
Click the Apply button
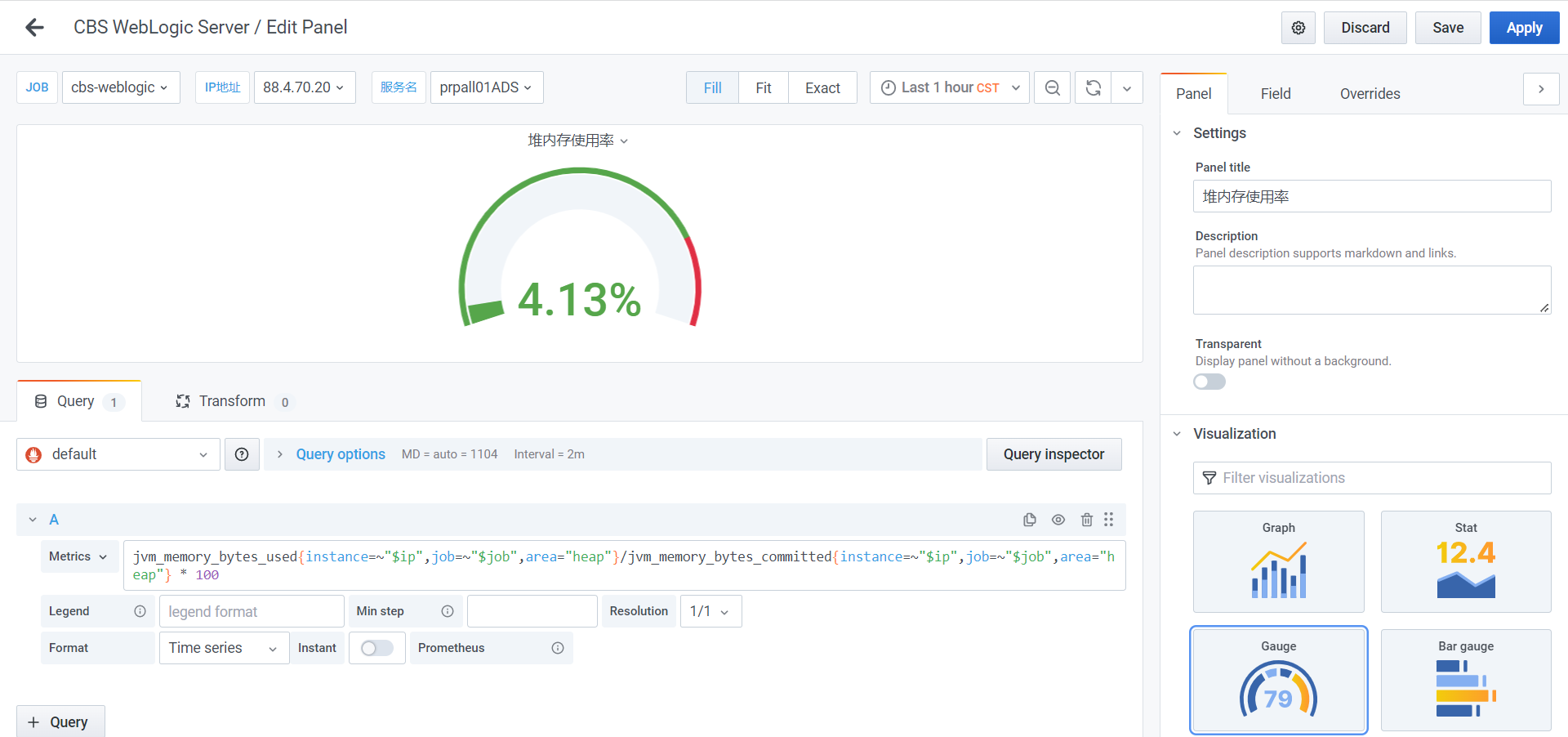pyautogui.click(x=1525, y=28)
